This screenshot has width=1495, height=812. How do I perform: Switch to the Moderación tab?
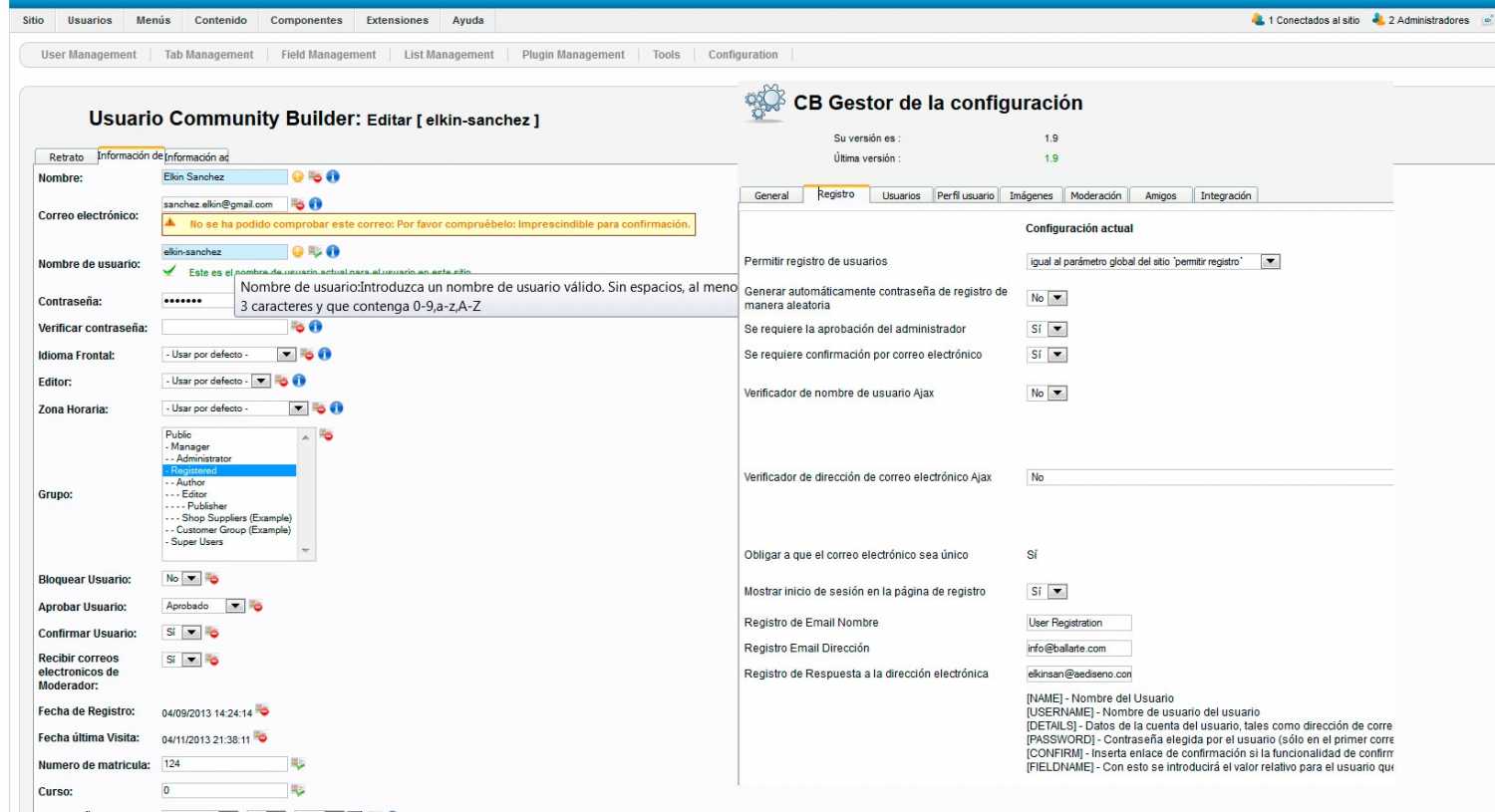pyautogui.click(x=1095, y=195)
